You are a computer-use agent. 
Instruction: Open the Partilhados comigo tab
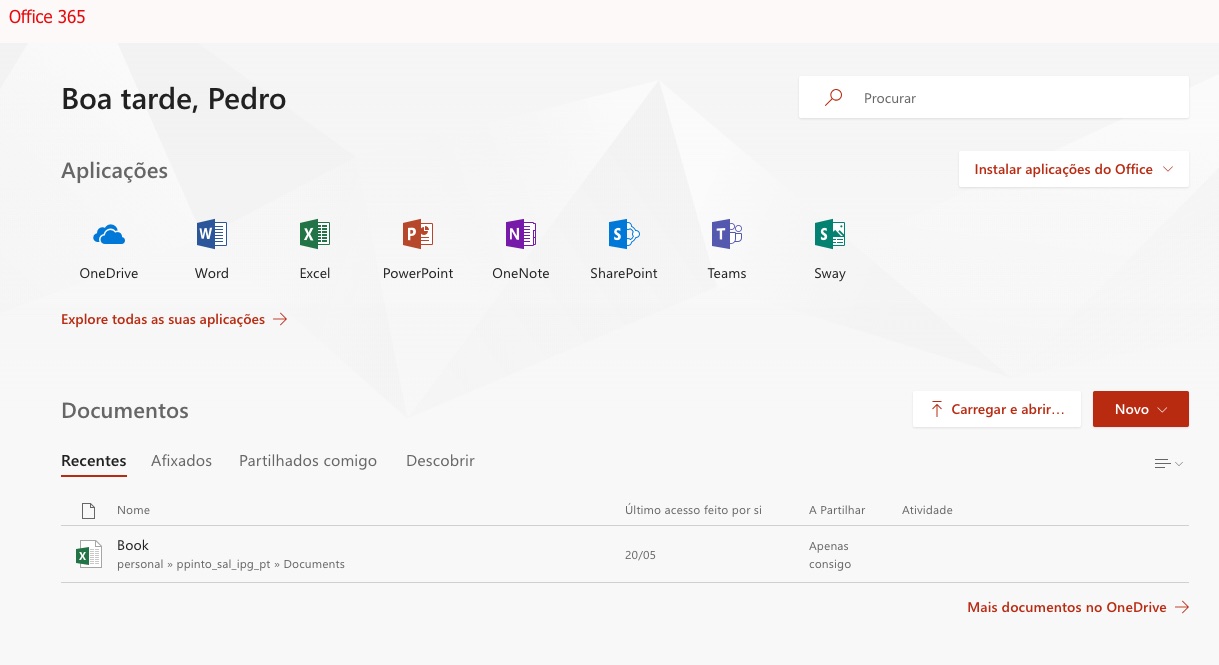point(307,460)
